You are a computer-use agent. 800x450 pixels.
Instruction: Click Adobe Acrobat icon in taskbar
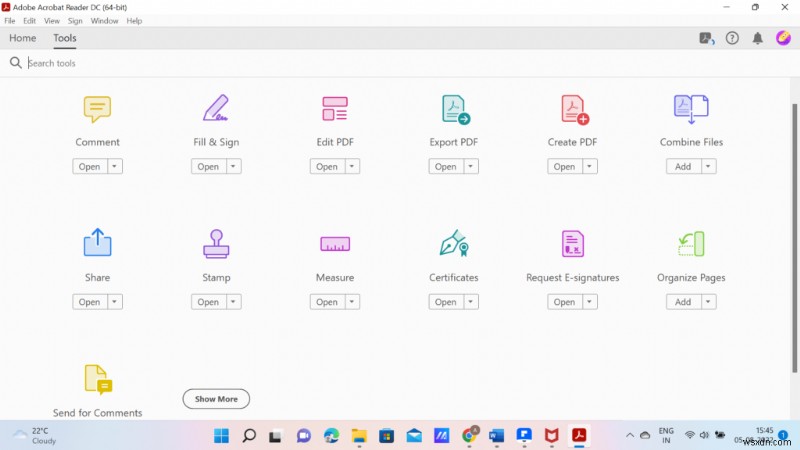[579, 436]
